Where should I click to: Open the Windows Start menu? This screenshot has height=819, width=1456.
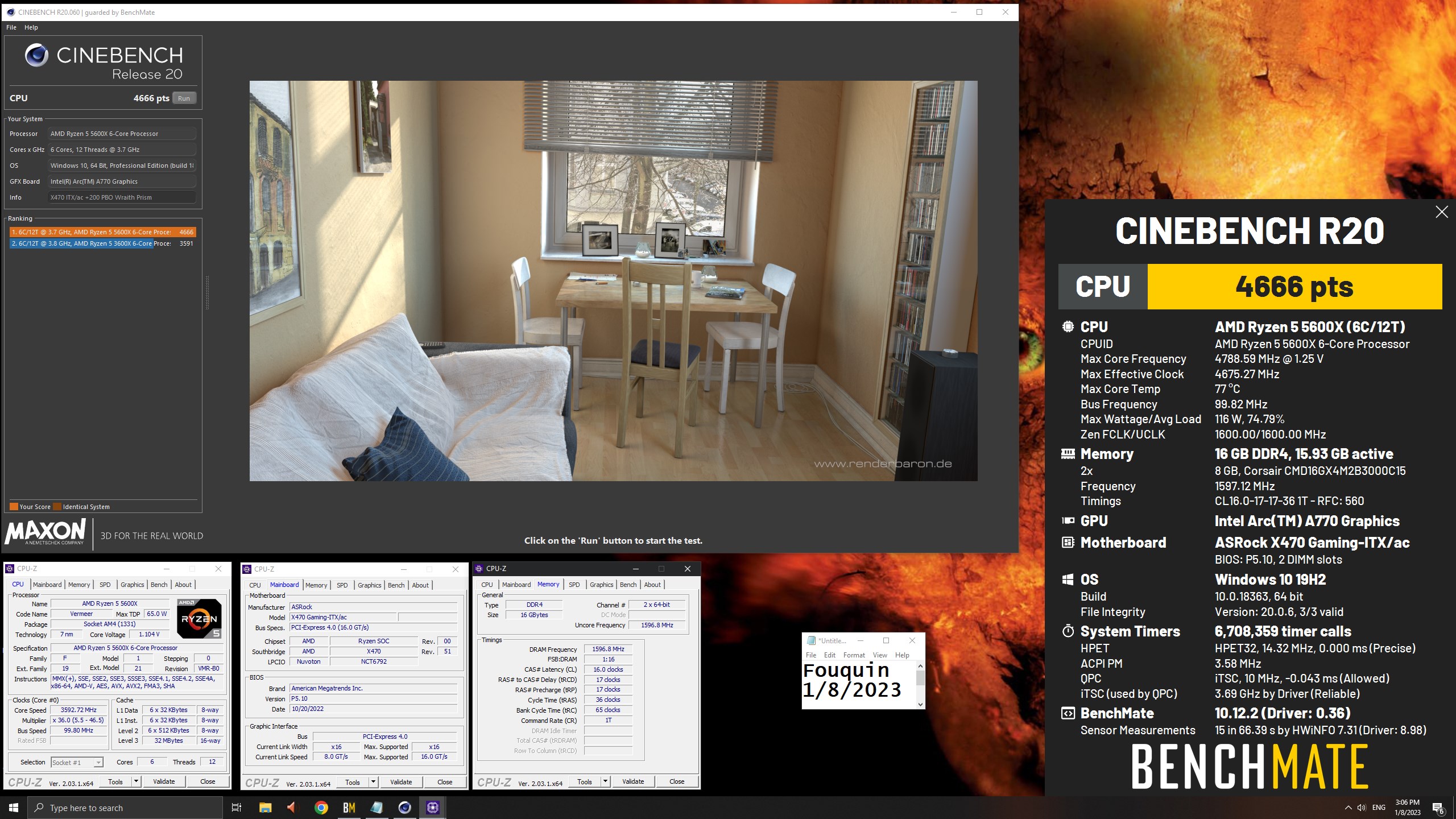pos(14,808)
